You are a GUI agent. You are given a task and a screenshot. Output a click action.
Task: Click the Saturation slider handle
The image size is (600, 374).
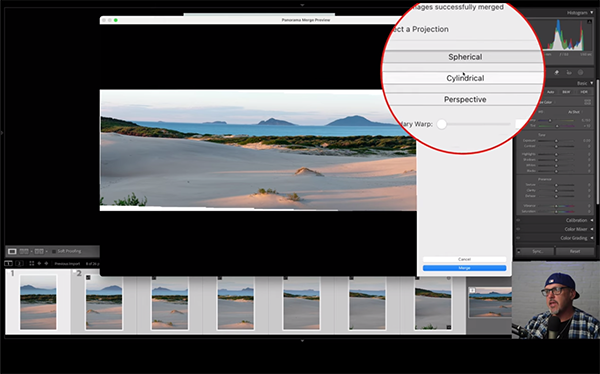tap(556, 211)
